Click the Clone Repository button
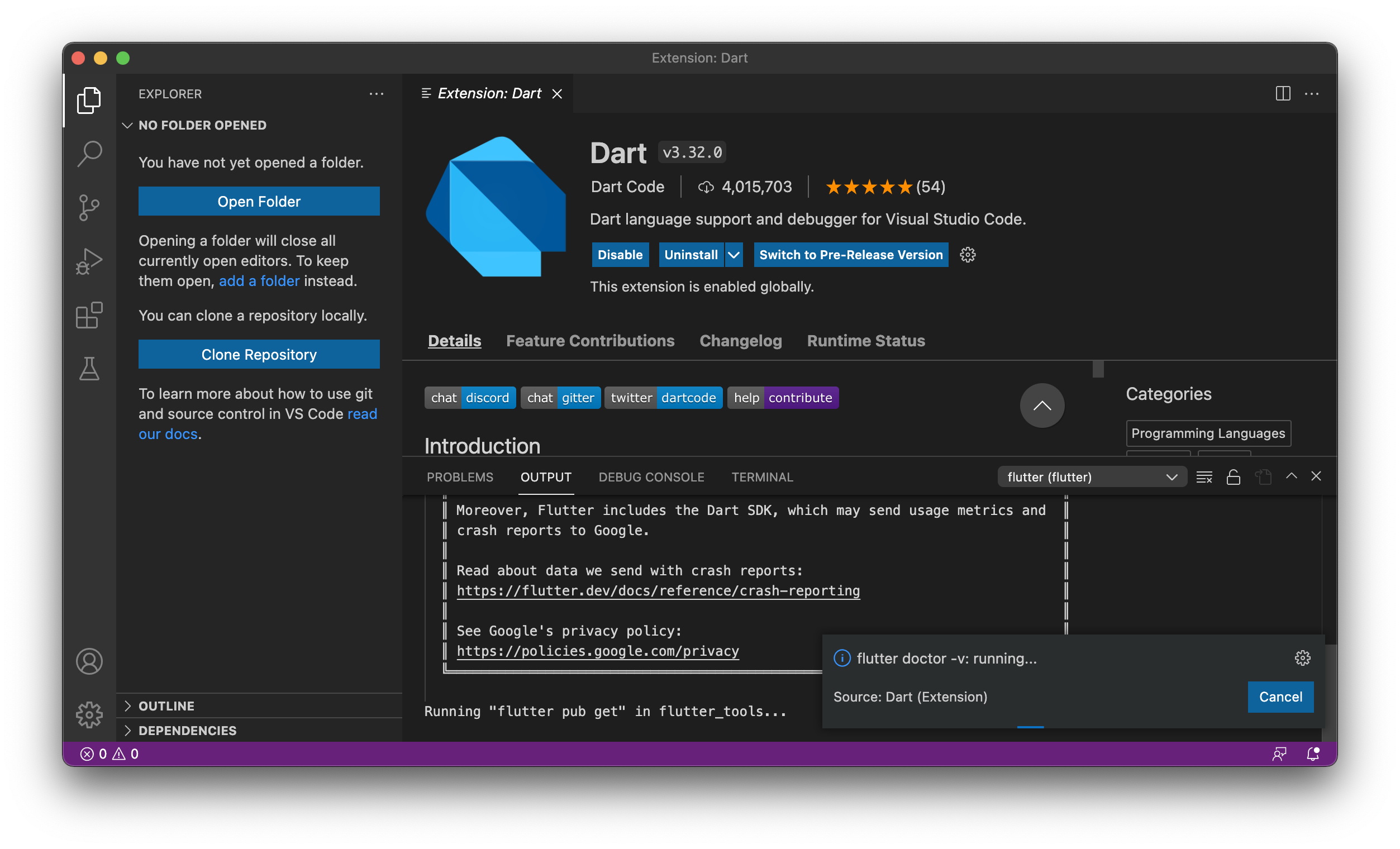The height and width of the screenshot is (849, 1400). point(259,354)
